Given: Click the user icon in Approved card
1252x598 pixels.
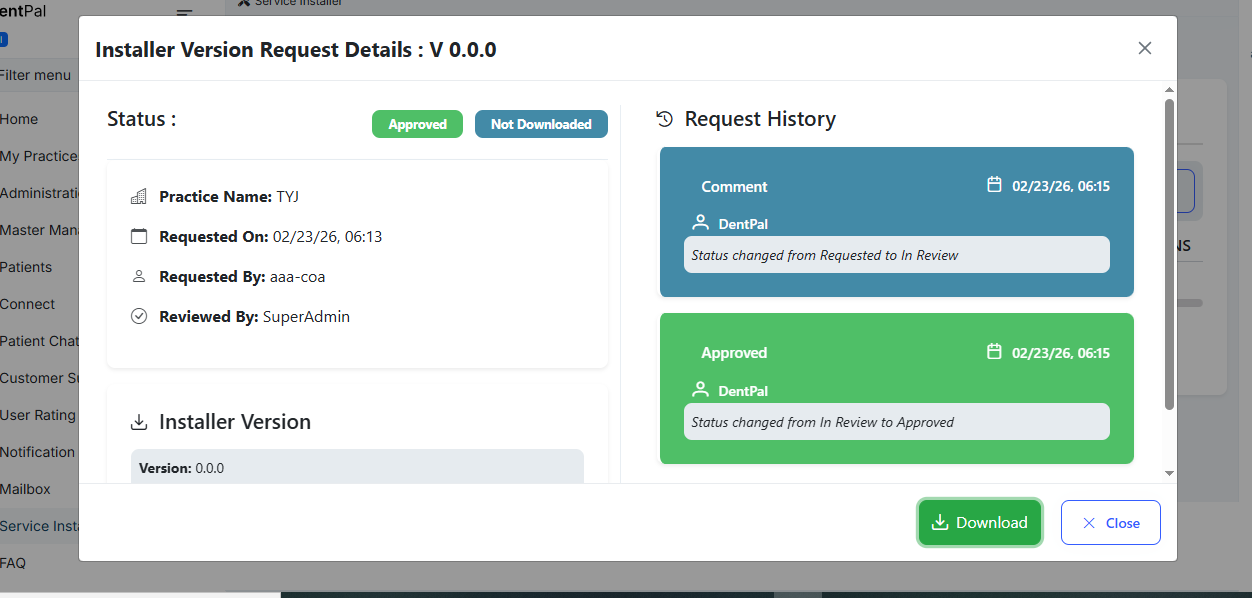Looking at the screenshot, I should [x=701, y=390].
